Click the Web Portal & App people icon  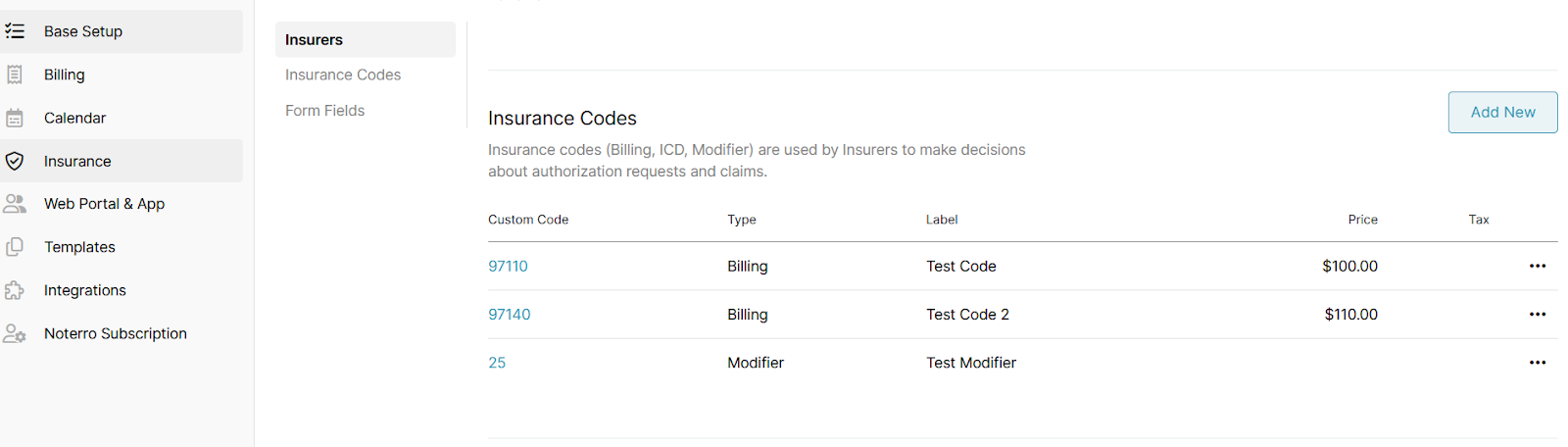pos(15,204)
